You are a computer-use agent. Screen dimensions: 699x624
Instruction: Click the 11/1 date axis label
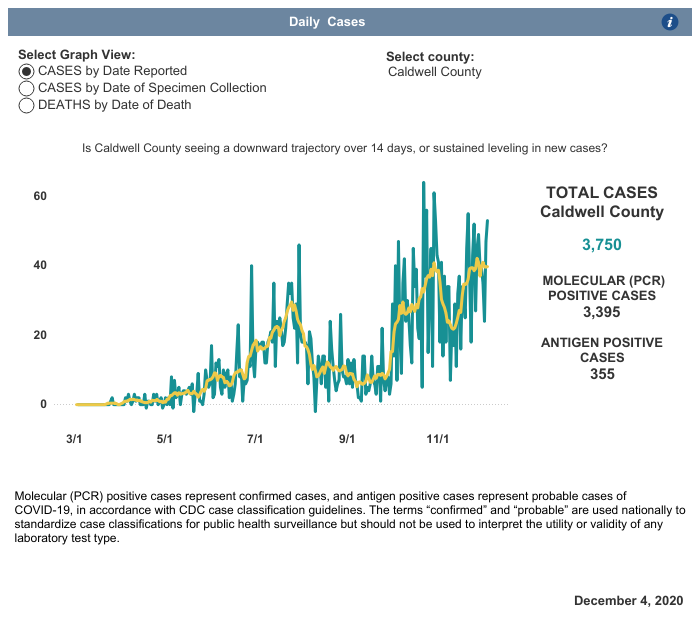(x=438, y=438)
